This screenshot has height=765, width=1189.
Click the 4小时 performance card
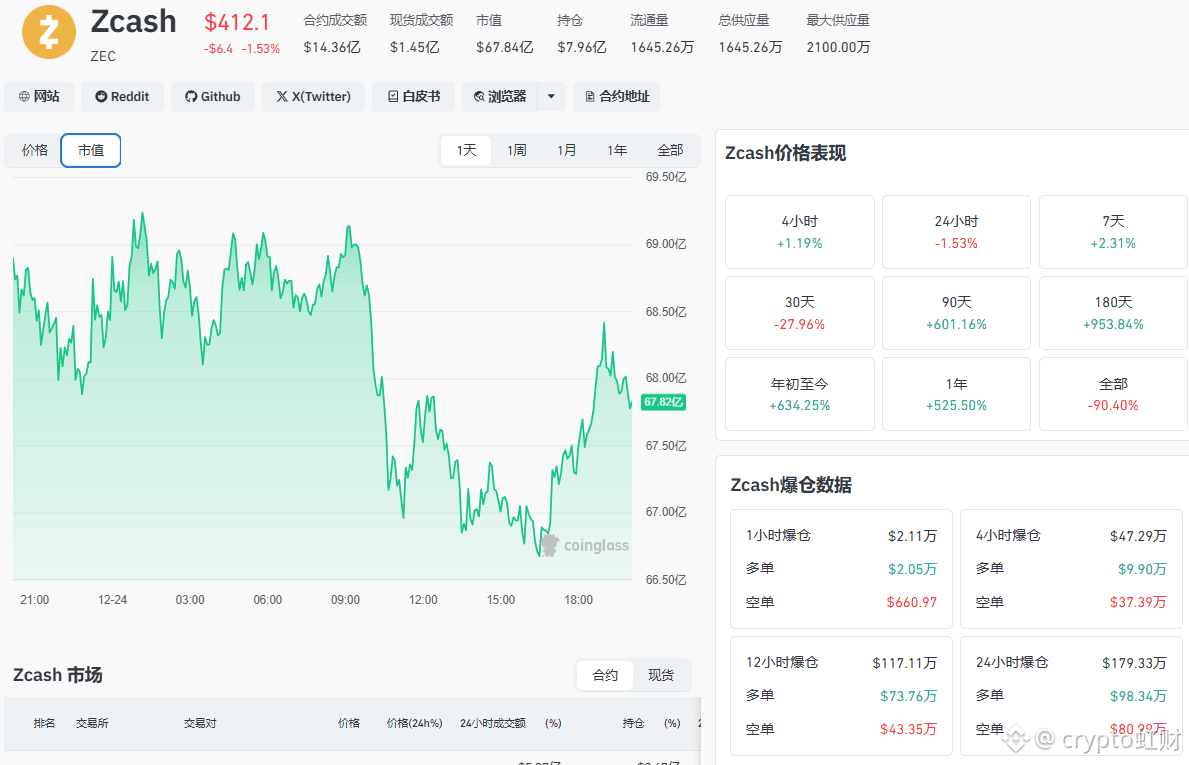tap(800, 232)
